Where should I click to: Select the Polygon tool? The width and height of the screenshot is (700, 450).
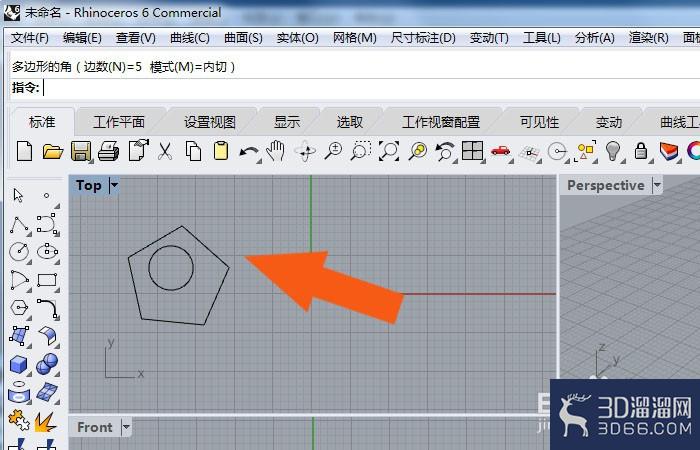pyautogui.click(x=19, y=308)
